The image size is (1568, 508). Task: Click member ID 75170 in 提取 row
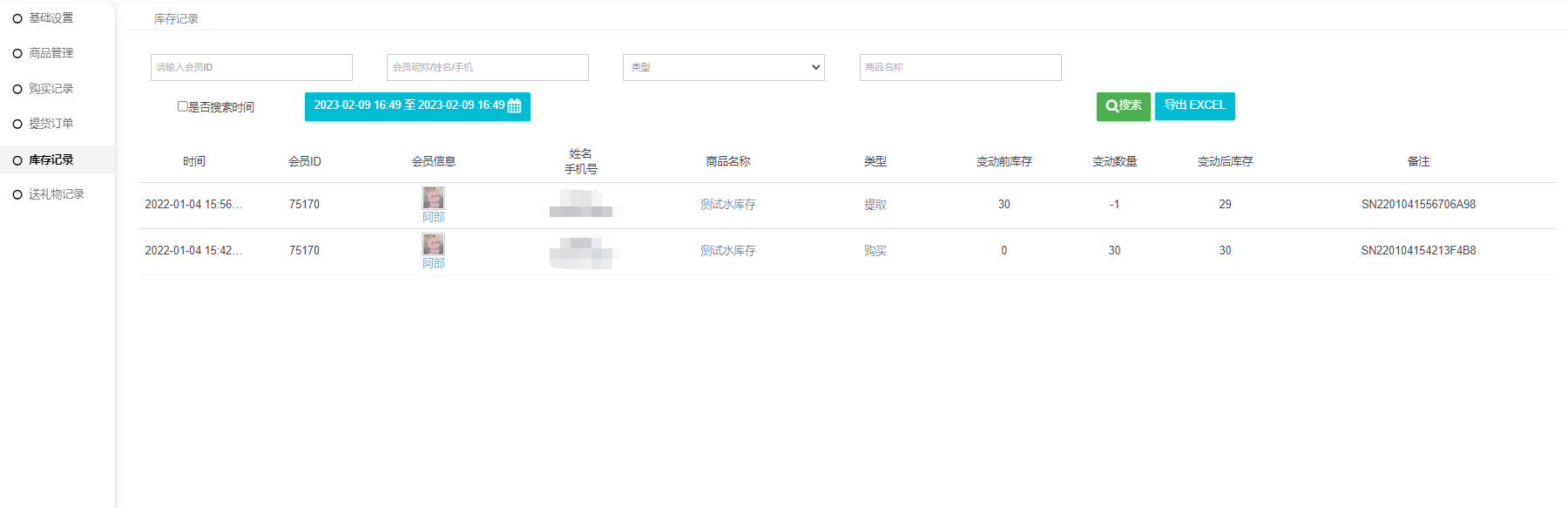click(x=305, y=205)
